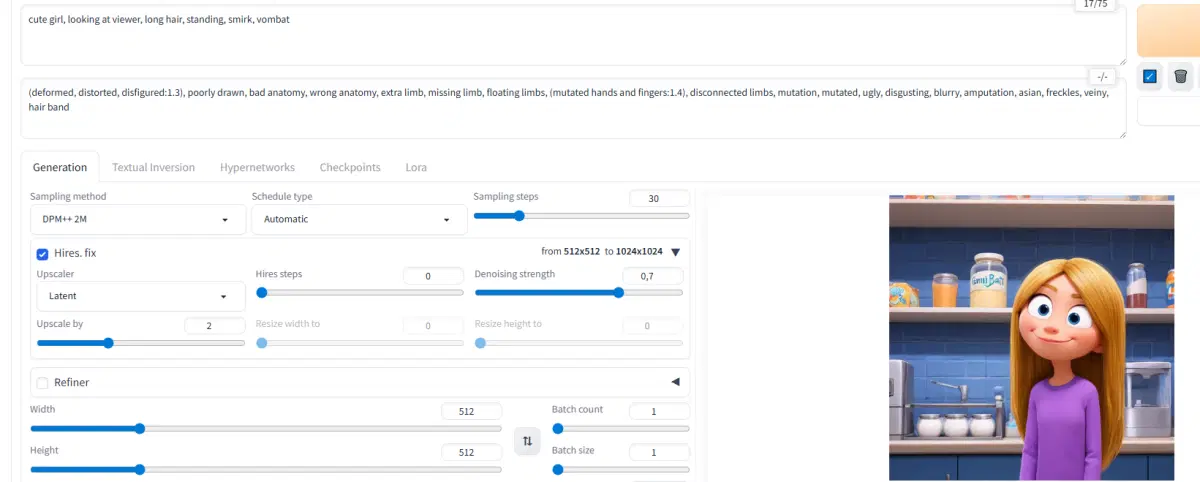Swap width and height with arrows button
The height and width of the screenshot is (482, 1200).
tap(527, 441)
